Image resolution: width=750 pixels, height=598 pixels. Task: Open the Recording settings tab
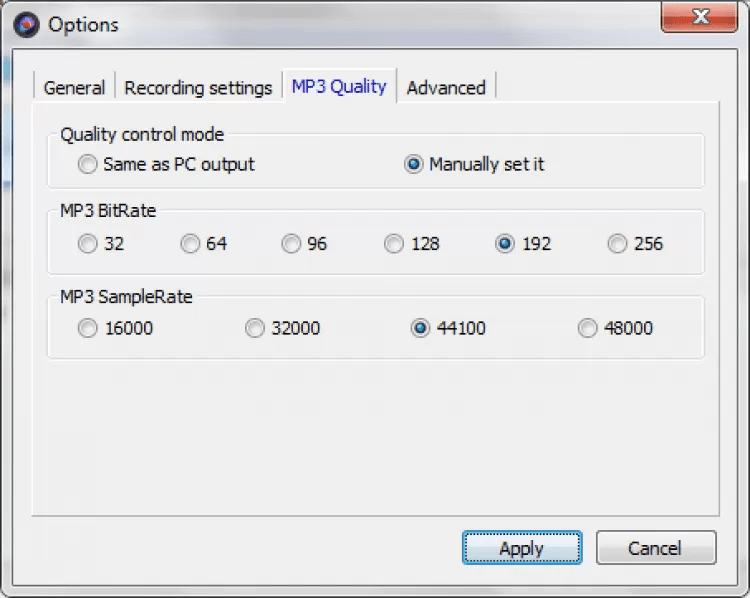coord(198,88)
